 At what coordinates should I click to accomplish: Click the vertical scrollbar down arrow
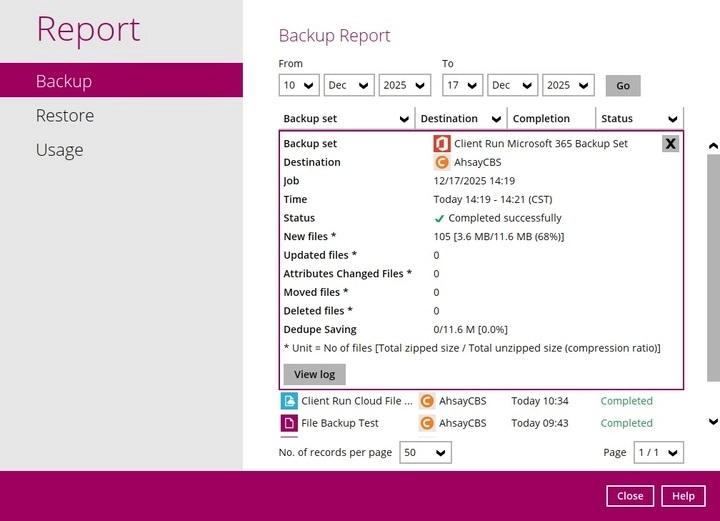[712, 422]
